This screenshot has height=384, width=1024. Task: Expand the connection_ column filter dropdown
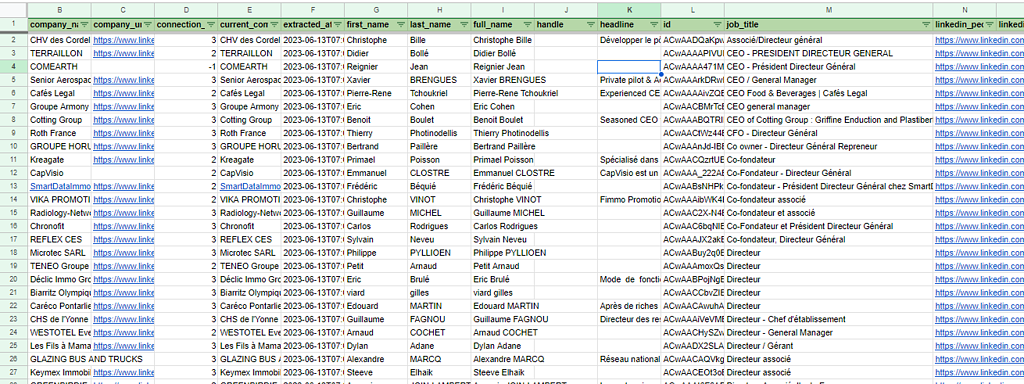coord(211,25)
